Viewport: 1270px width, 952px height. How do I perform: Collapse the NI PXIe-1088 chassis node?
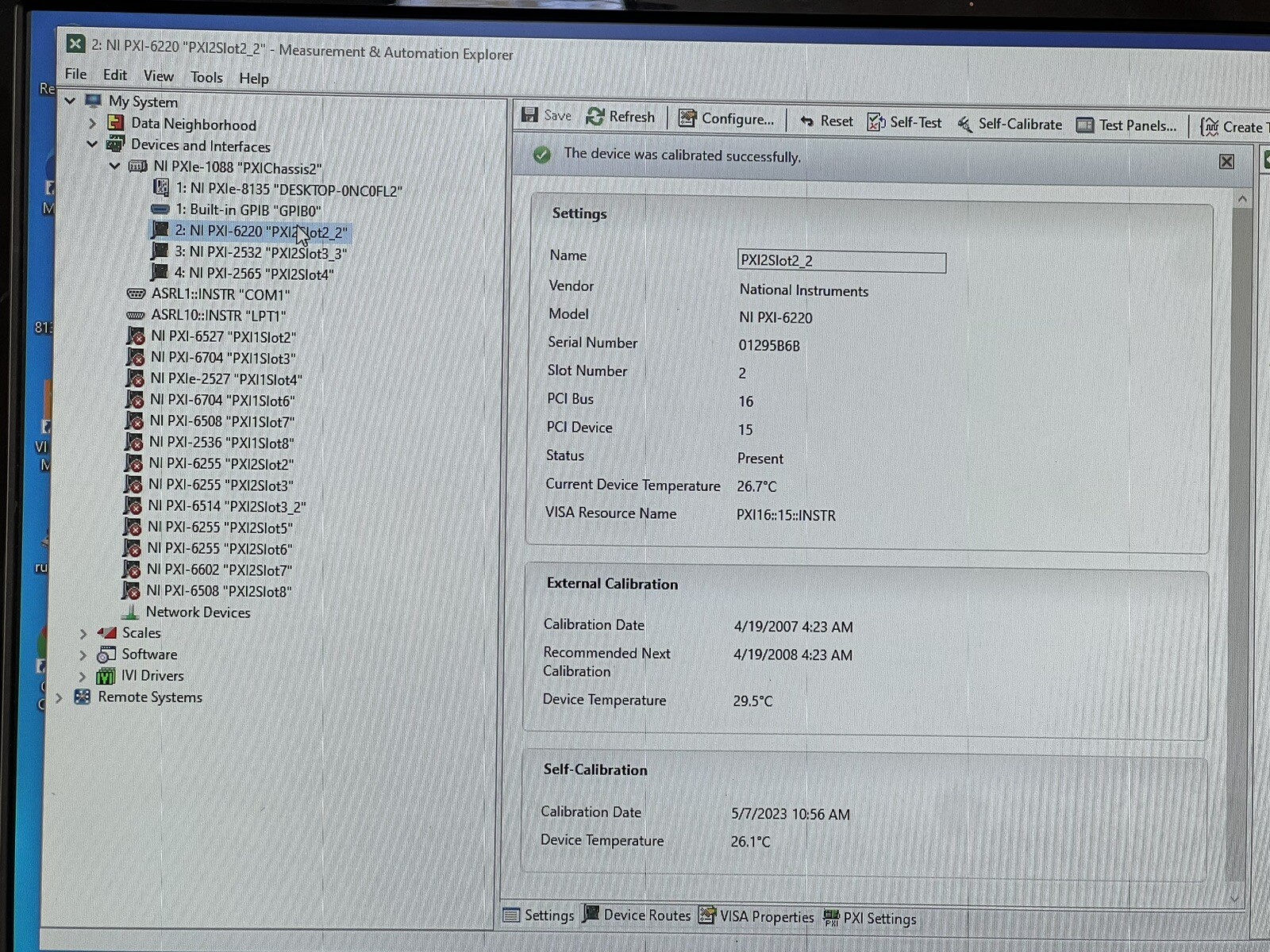115,166
